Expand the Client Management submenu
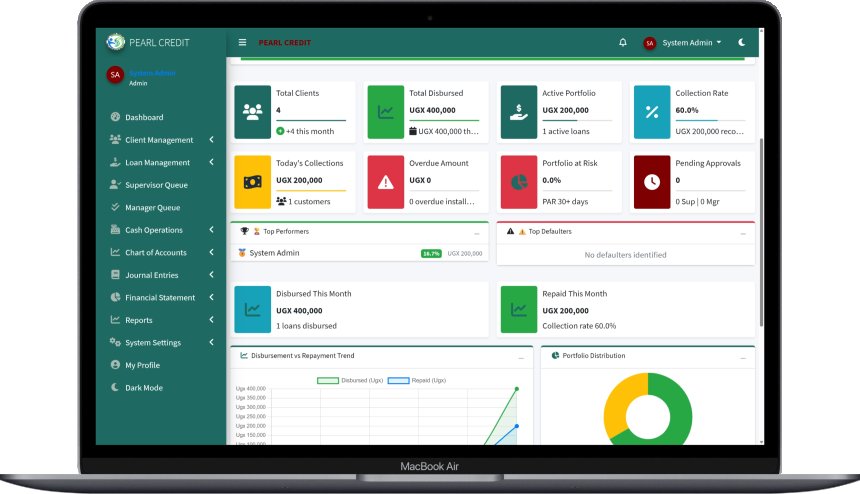 pyautogui.click(x=159, y=140)
